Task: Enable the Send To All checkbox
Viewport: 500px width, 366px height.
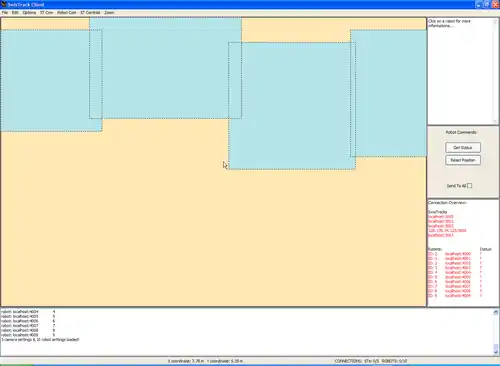Action: tap(469, 186)
